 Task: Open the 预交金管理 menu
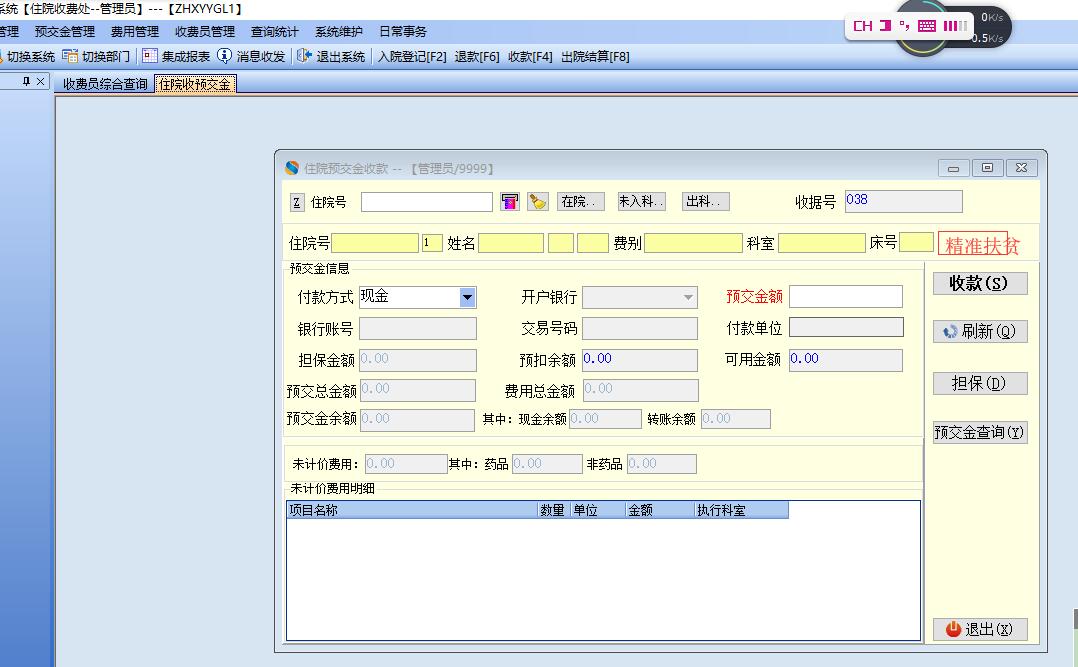click(x=65, y=32)
